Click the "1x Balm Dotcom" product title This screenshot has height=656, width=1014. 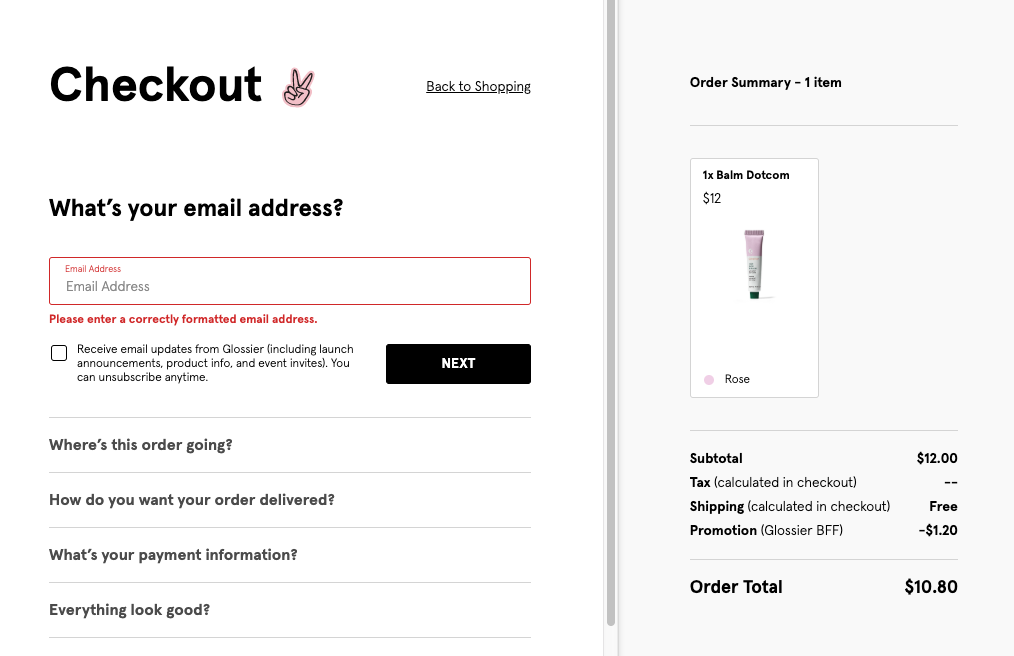(x=746, y=175)
